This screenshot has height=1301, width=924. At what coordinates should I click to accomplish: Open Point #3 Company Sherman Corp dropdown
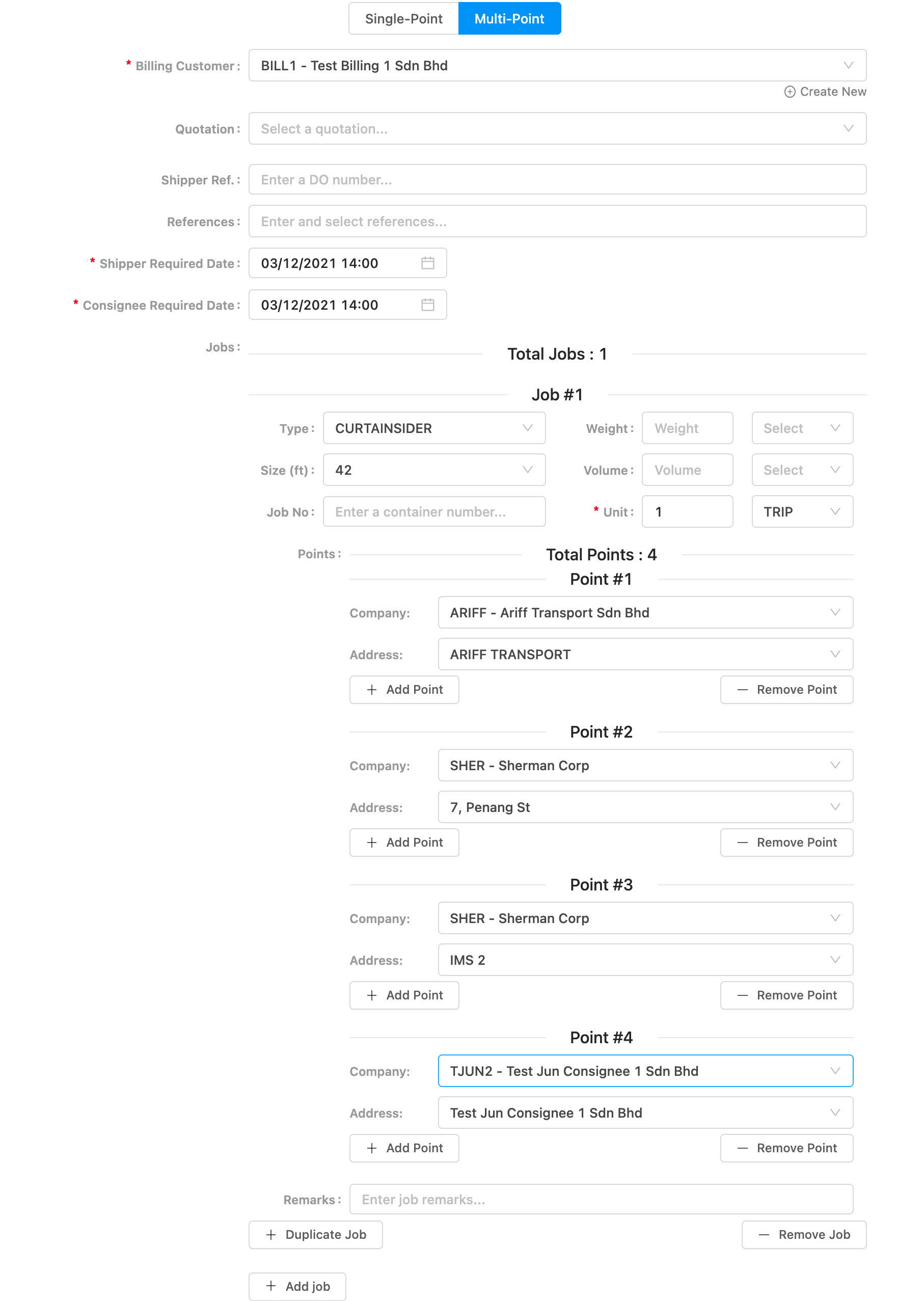click(x=645, y=918)
